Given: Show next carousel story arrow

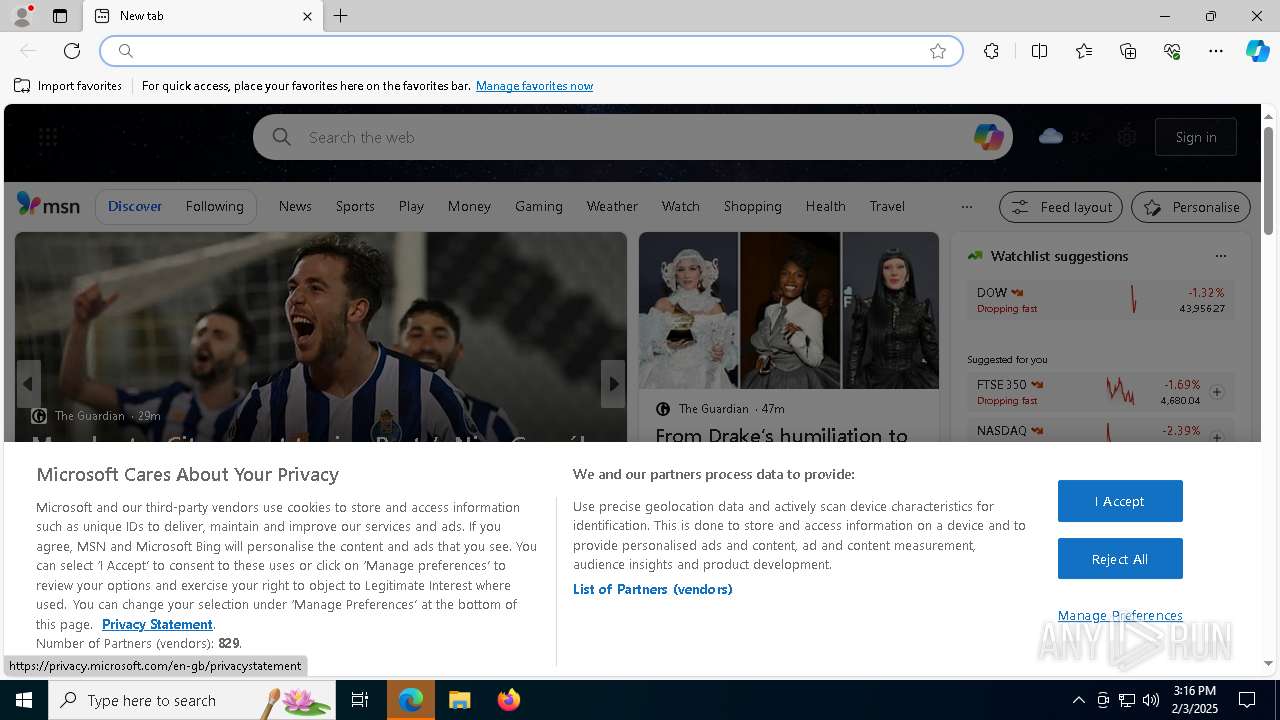Looking at the screenshot, I should [613, 384].
